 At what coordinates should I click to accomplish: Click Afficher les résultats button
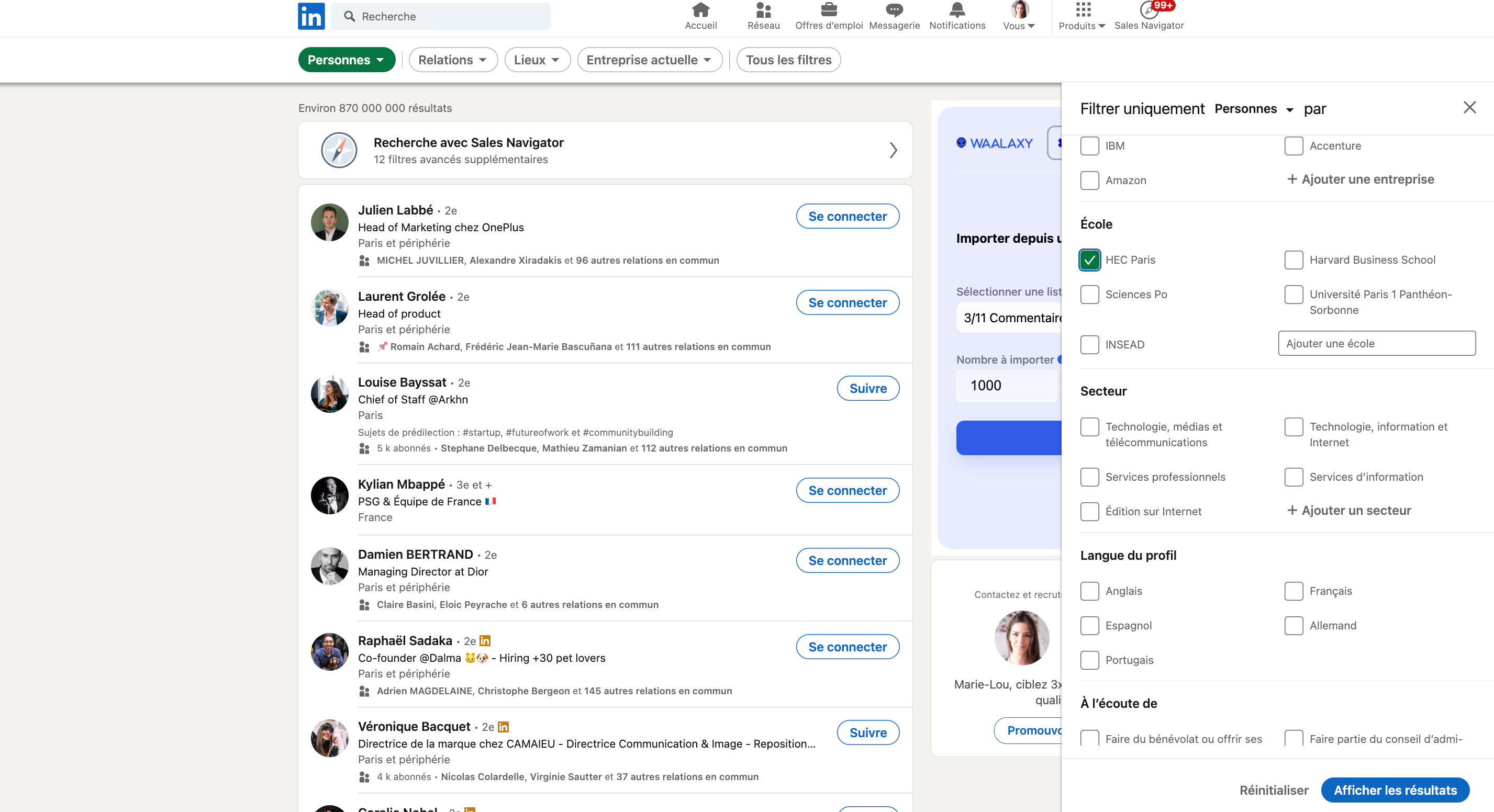[1395, 790]
